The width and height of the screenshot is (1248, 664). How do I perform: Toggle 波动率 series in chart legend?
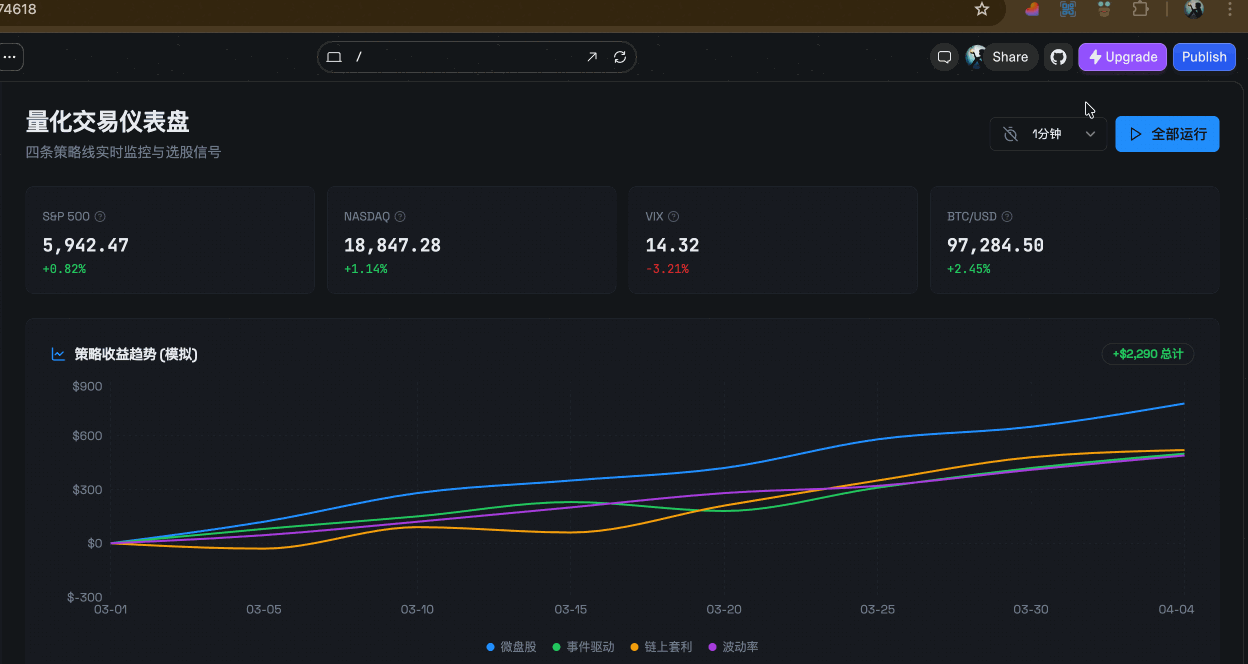pyautogui.click(x=733, y=647)
